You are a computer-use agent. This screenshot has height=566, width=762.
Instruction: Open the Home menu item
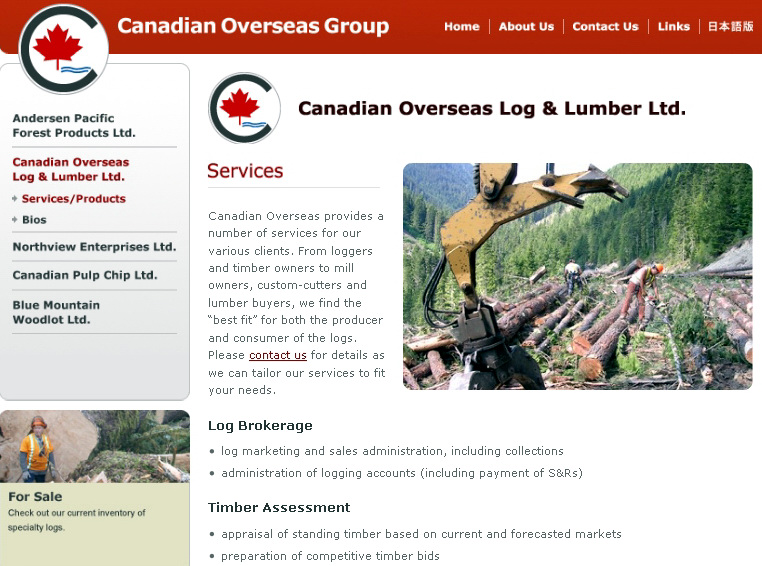point(462,27)
